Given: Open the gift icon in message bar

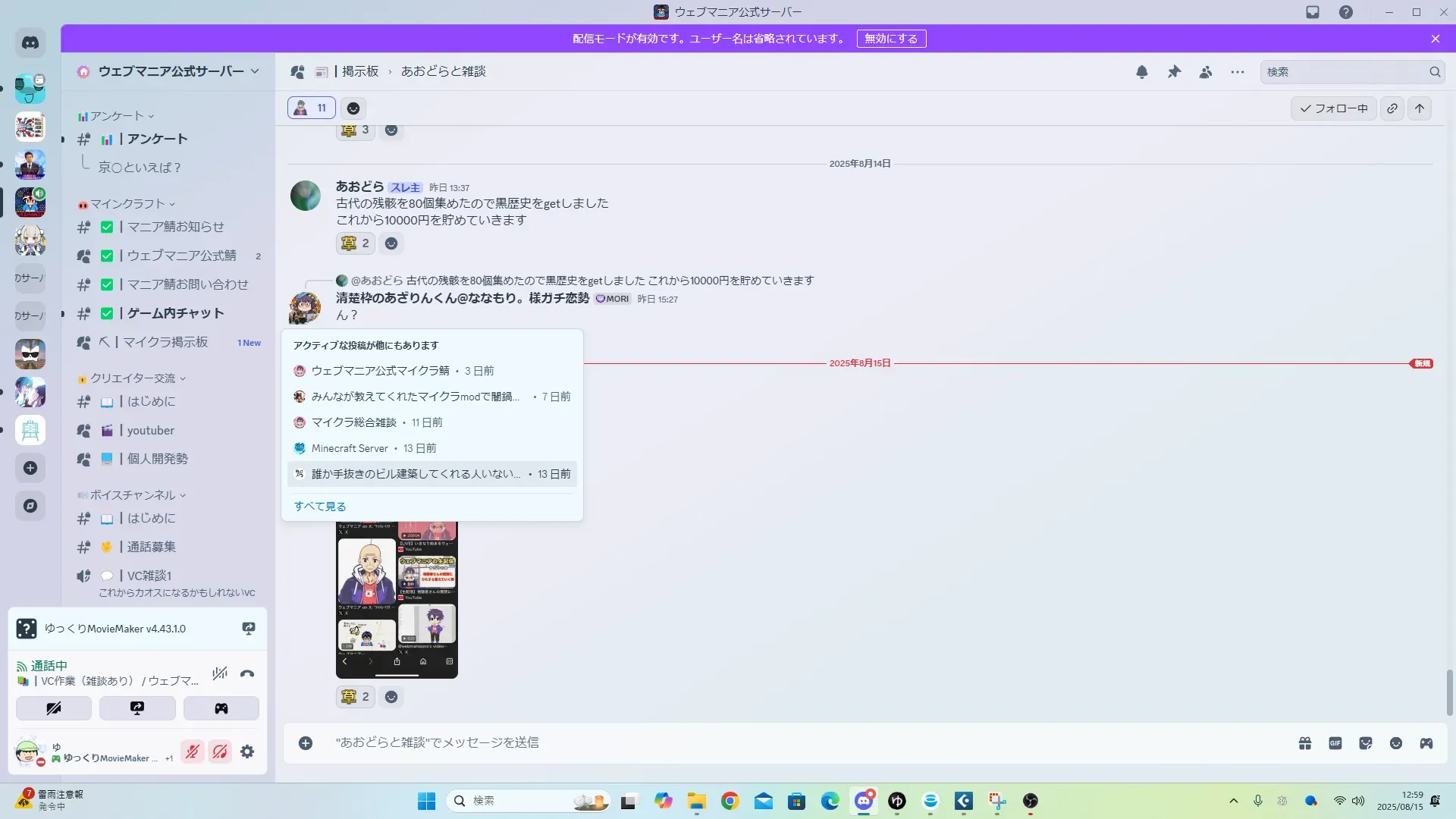Looking at the screenshot, I should (x=1305, y=743).
